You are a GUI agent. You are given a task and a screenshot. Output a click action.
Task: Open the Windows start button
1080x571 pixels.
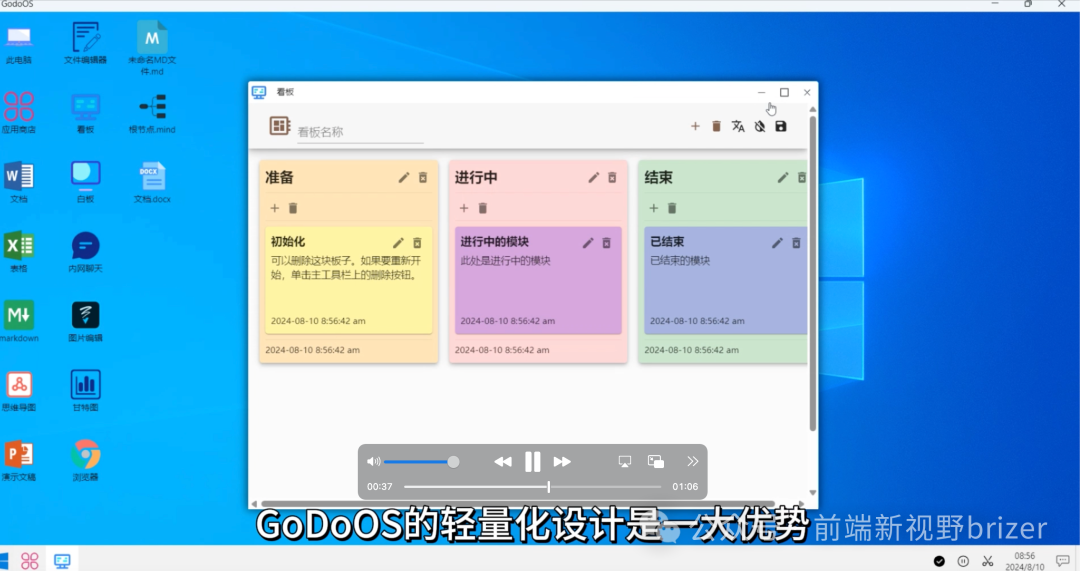pos(4,561)
